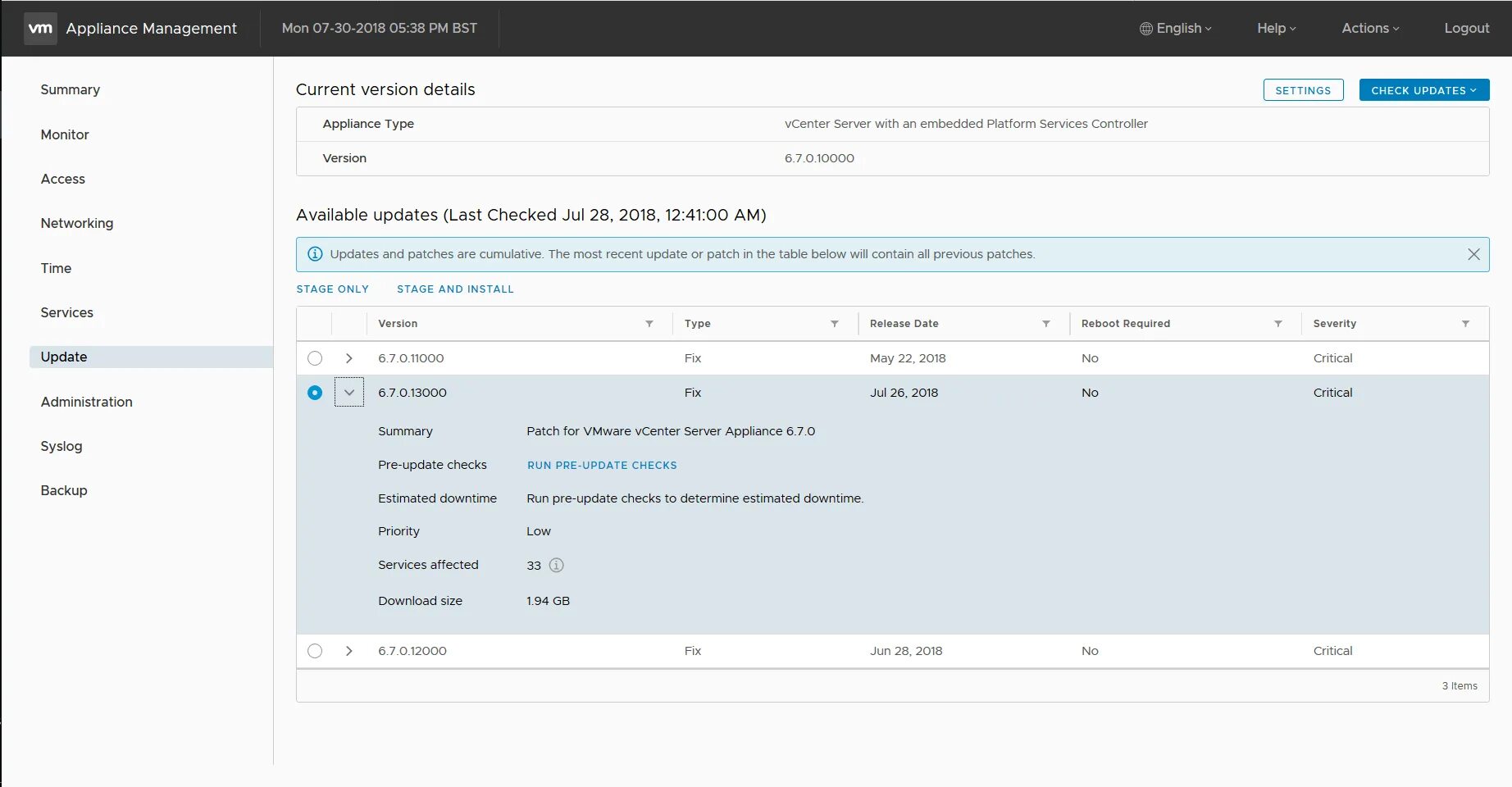Click the globe language icon
This screenshot has width=1512, height=787.
pos(1145,29)
